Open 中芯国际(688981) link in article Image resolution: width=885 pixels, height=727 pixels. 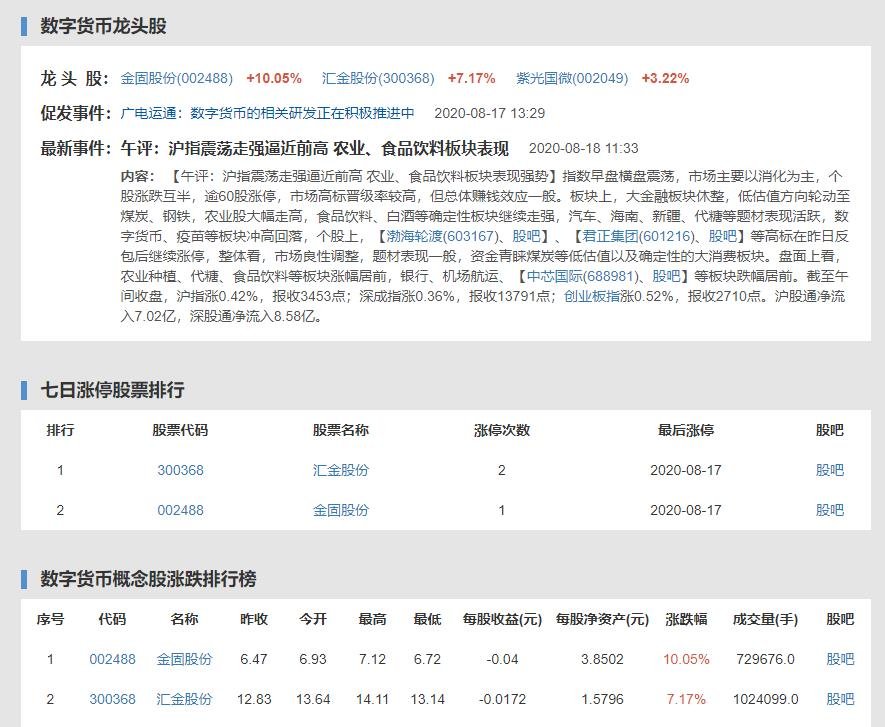(x=582, y=276)
